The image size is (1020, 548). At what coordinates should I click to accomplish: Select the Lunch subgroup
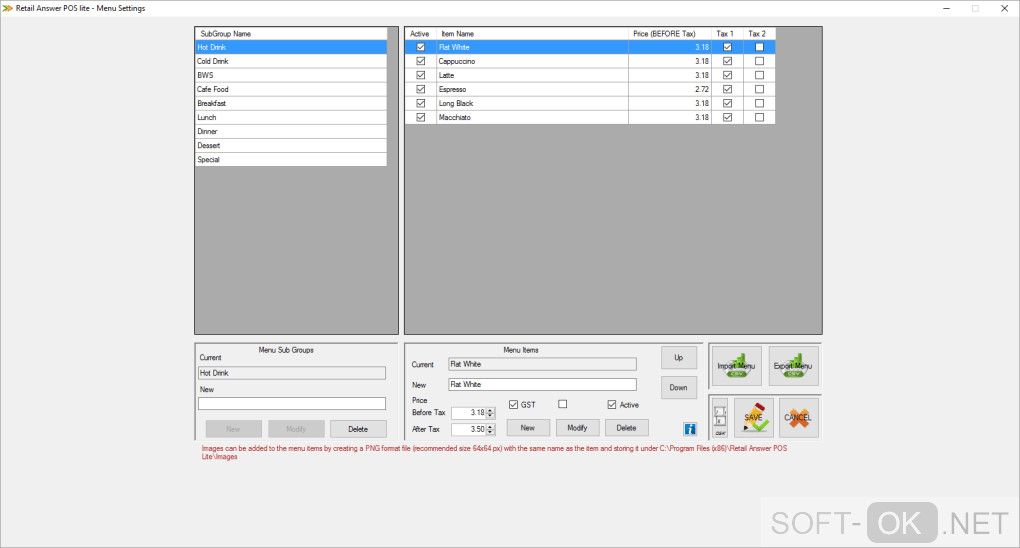291,117
